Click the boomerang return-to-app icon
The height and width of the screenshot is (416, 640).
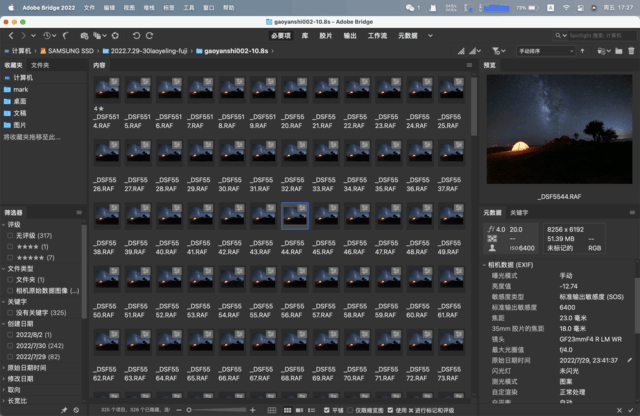(x=66, y=36)
